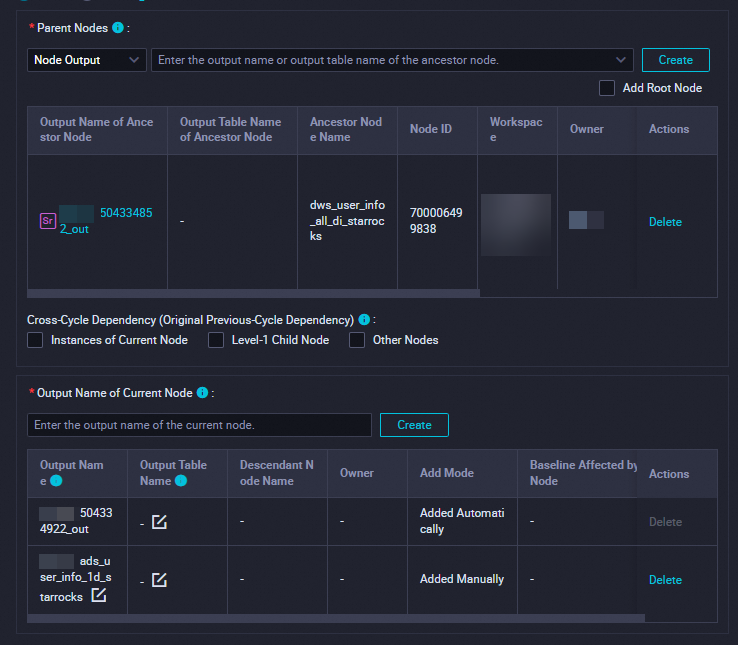This screenshot has height=645, width=738.
Task: Delete the ads_user_info_1d_starrocks output row
Action: 665,580
